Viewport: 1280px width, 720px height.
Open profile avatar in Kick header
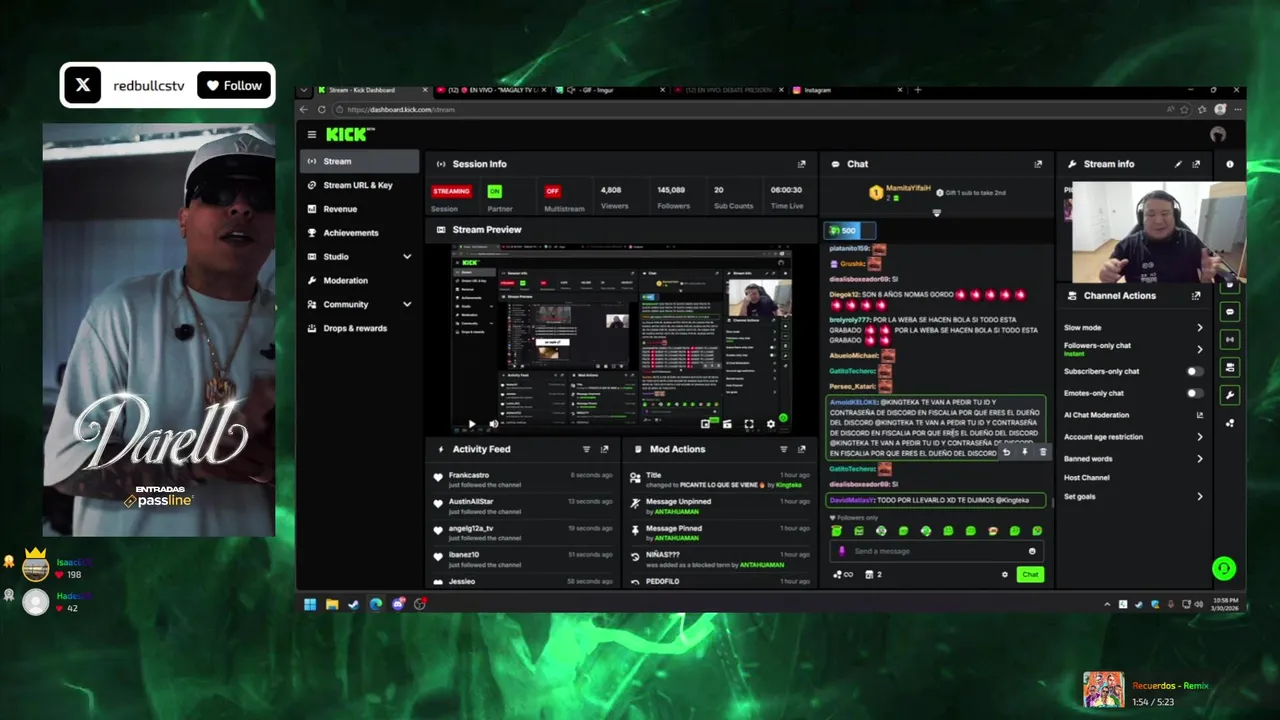tap(1218, 135)
